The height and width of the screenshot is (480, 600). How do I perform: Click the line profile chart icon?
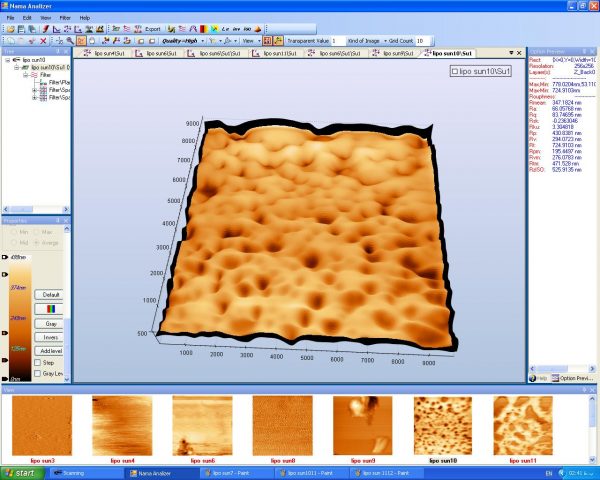pos(57,29)
